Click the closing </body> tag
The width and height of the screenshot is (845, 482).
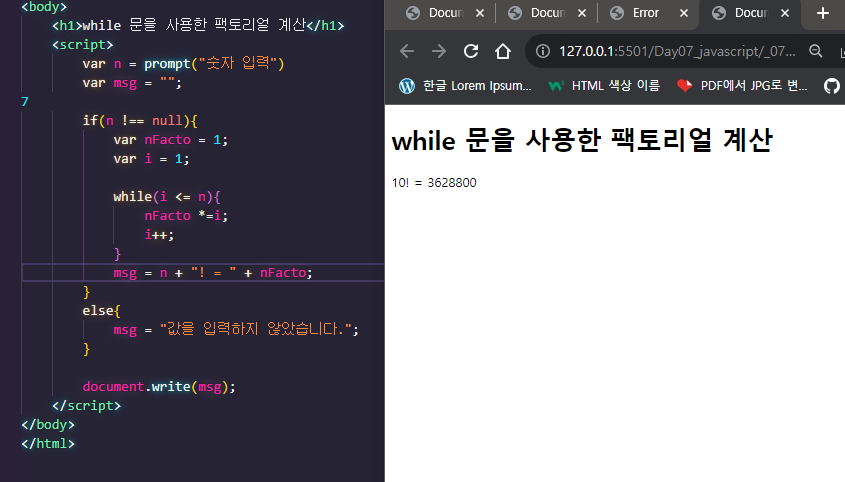(x=48, y=425)
